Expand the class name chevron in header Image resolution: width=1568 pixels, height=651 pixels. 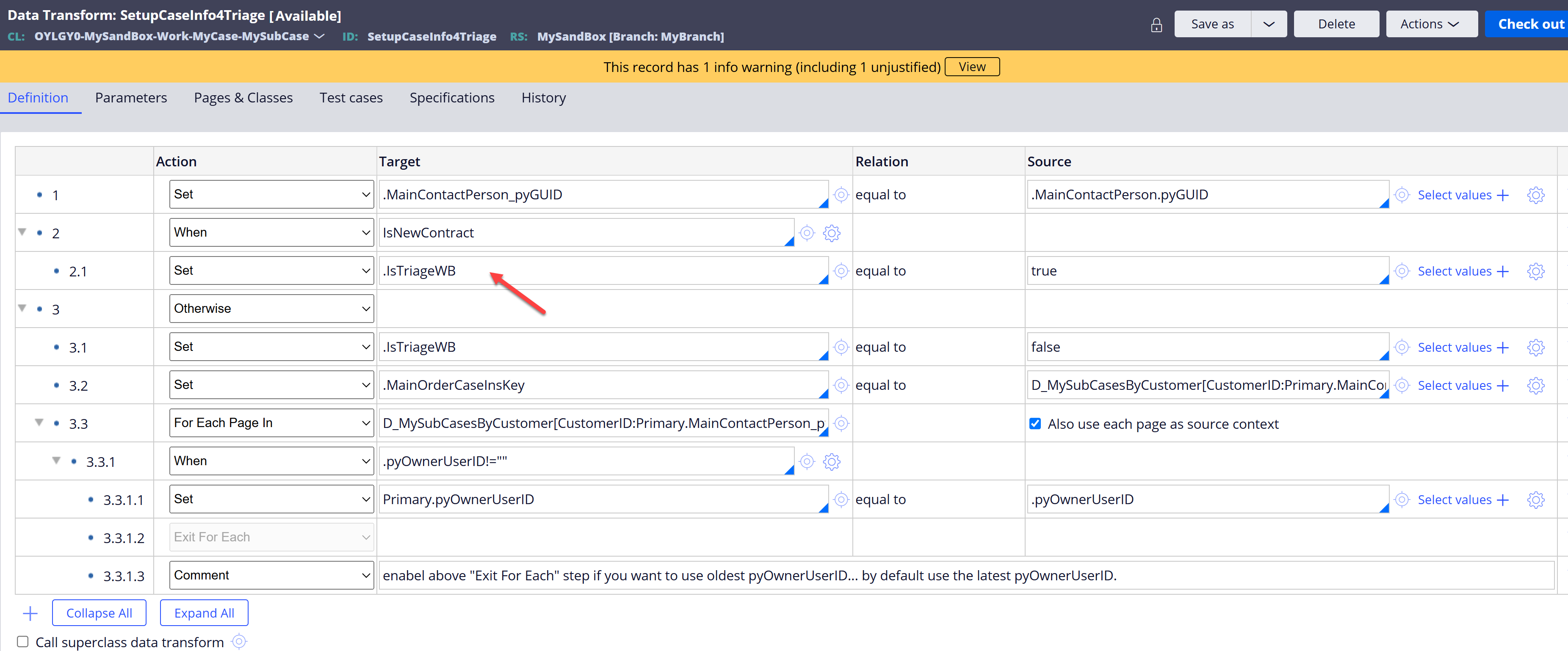click(x=320, y=36)
